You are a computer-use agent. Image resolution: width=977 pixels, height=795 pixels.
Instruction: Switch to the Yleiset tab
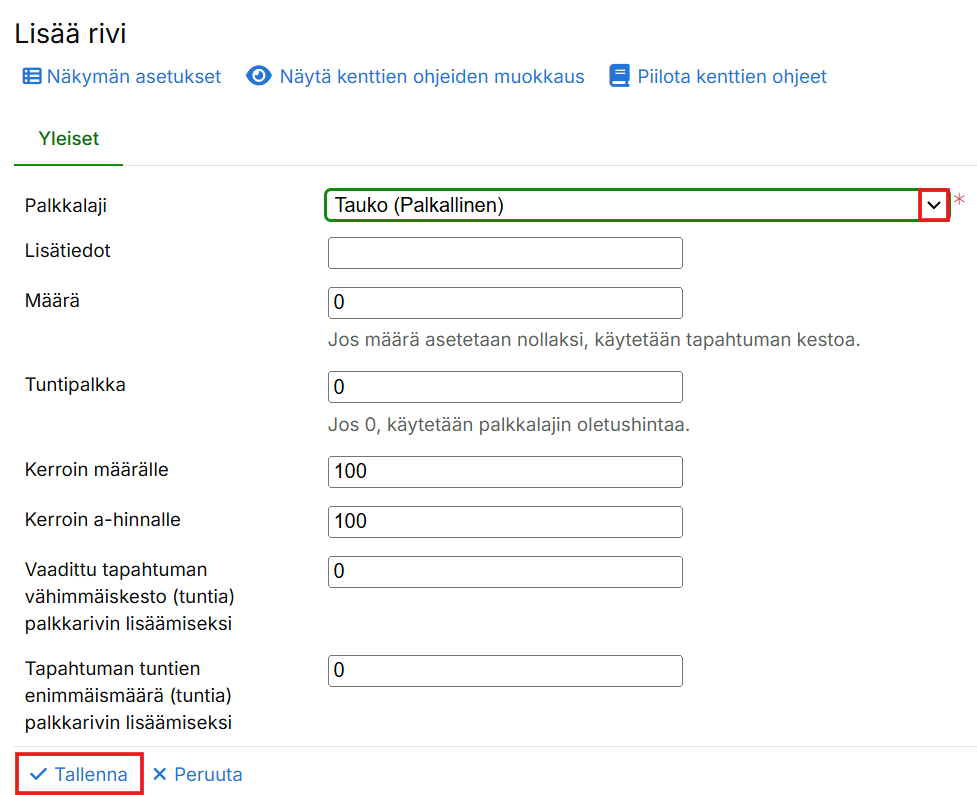tap(68, 139)
